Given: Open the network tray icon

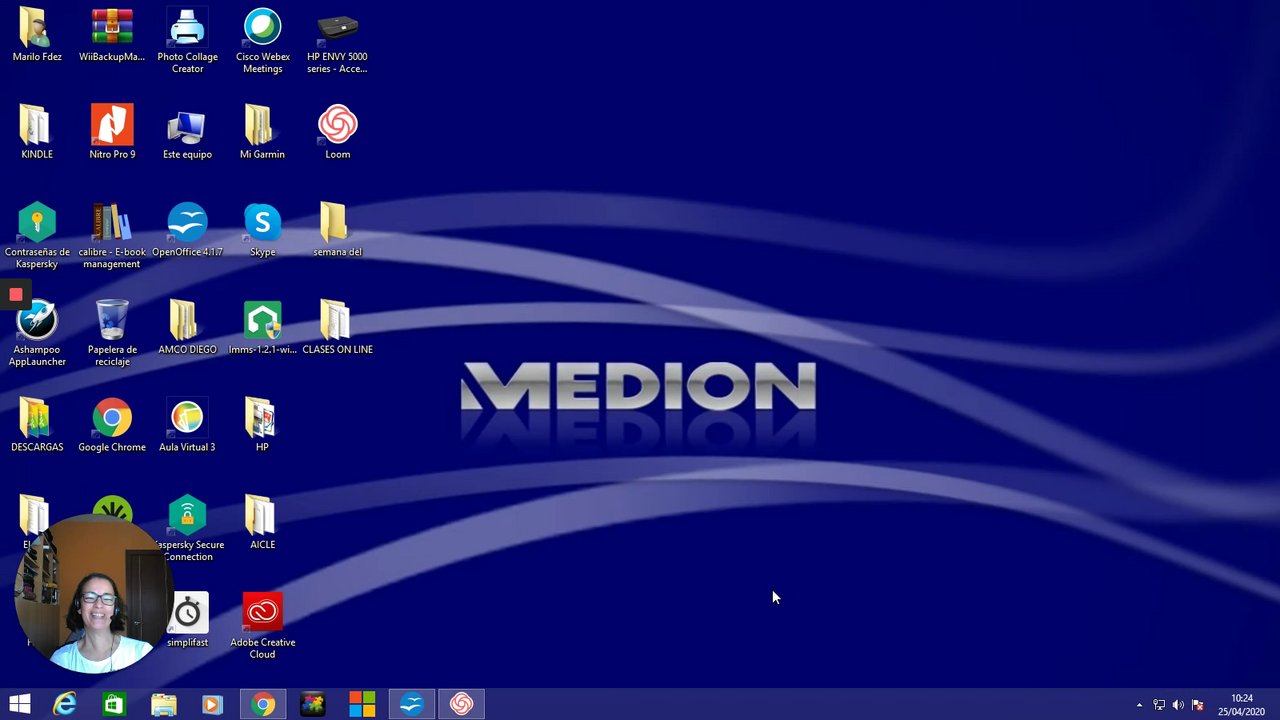Looking at the screenshot, I should 1159,705.
